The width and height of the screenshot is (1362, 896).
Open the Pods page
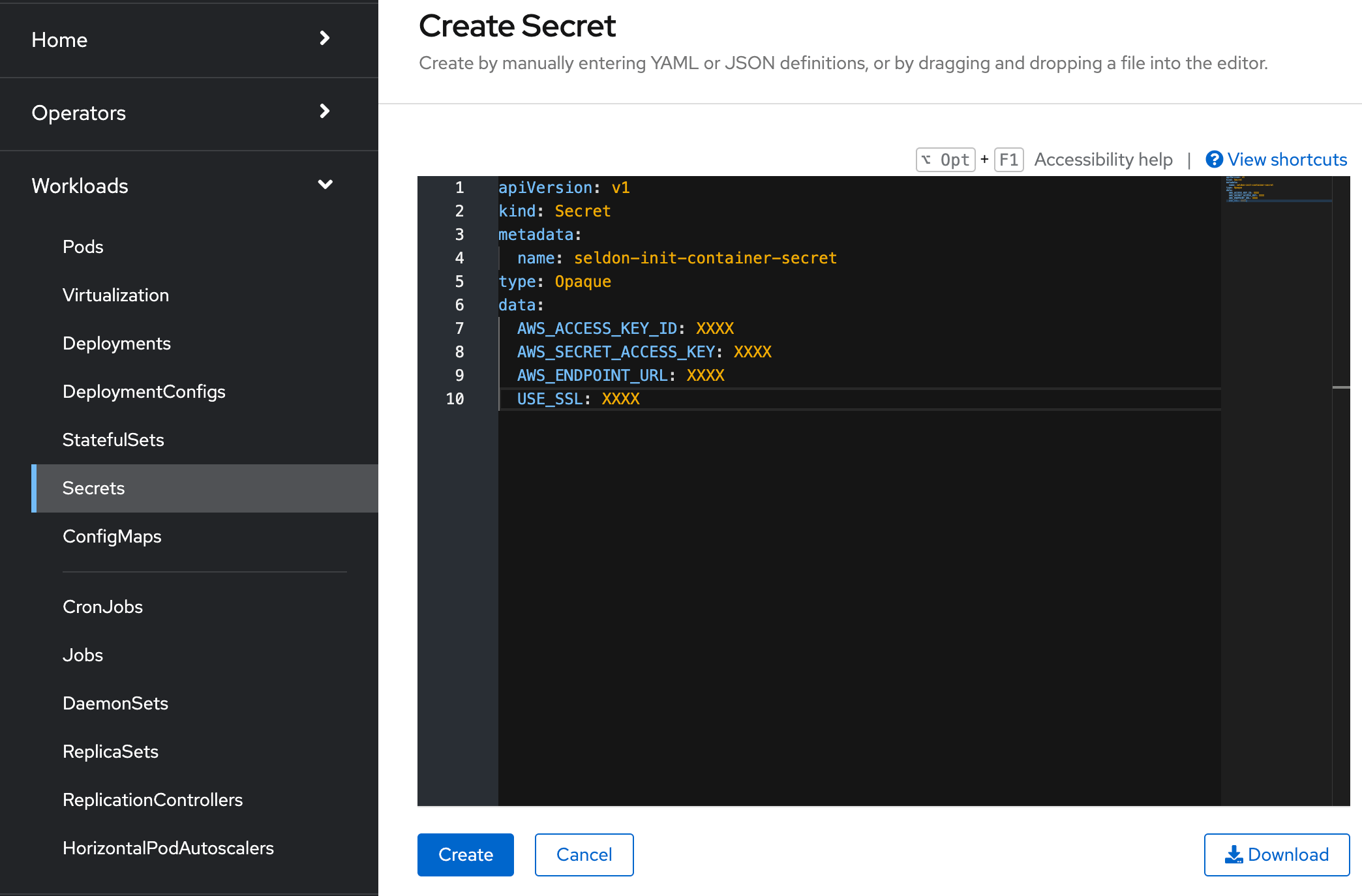click(x=83, y=246)
